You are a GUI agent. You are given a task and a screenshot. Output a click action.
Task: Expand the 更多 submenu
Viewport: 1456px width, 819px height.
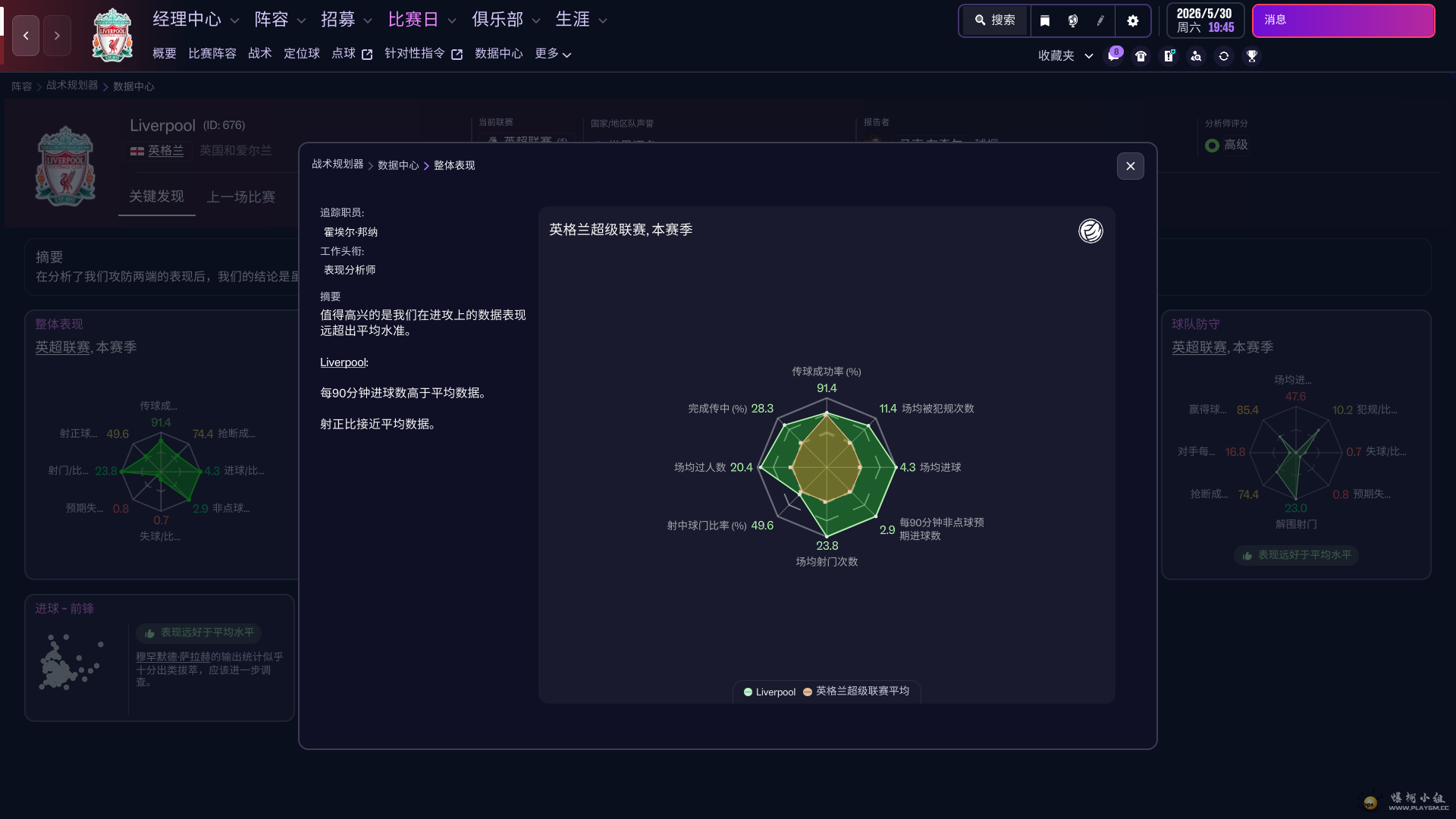coord(552,54)
